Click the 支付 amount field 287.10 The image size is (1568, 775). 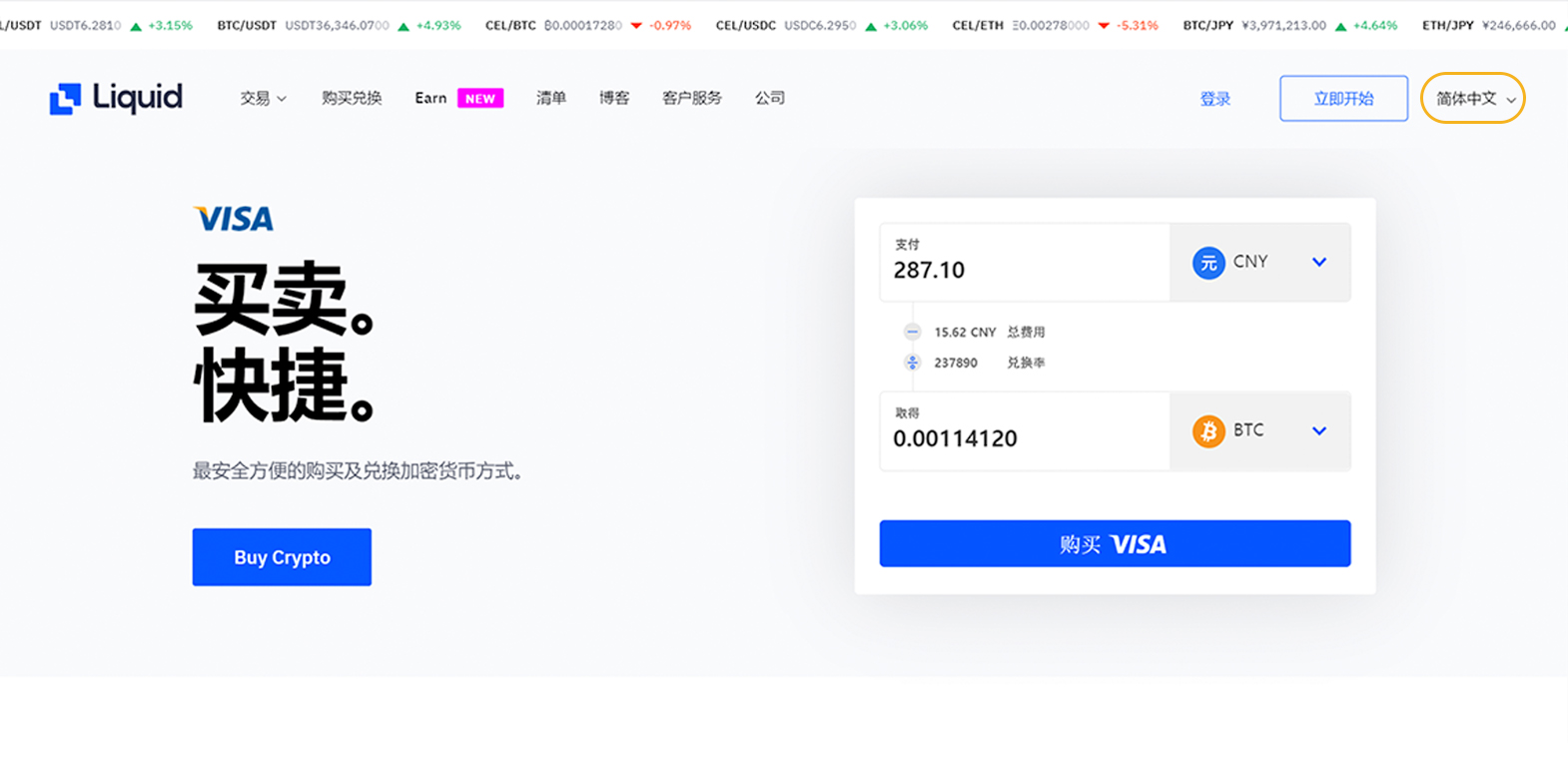1025,263
